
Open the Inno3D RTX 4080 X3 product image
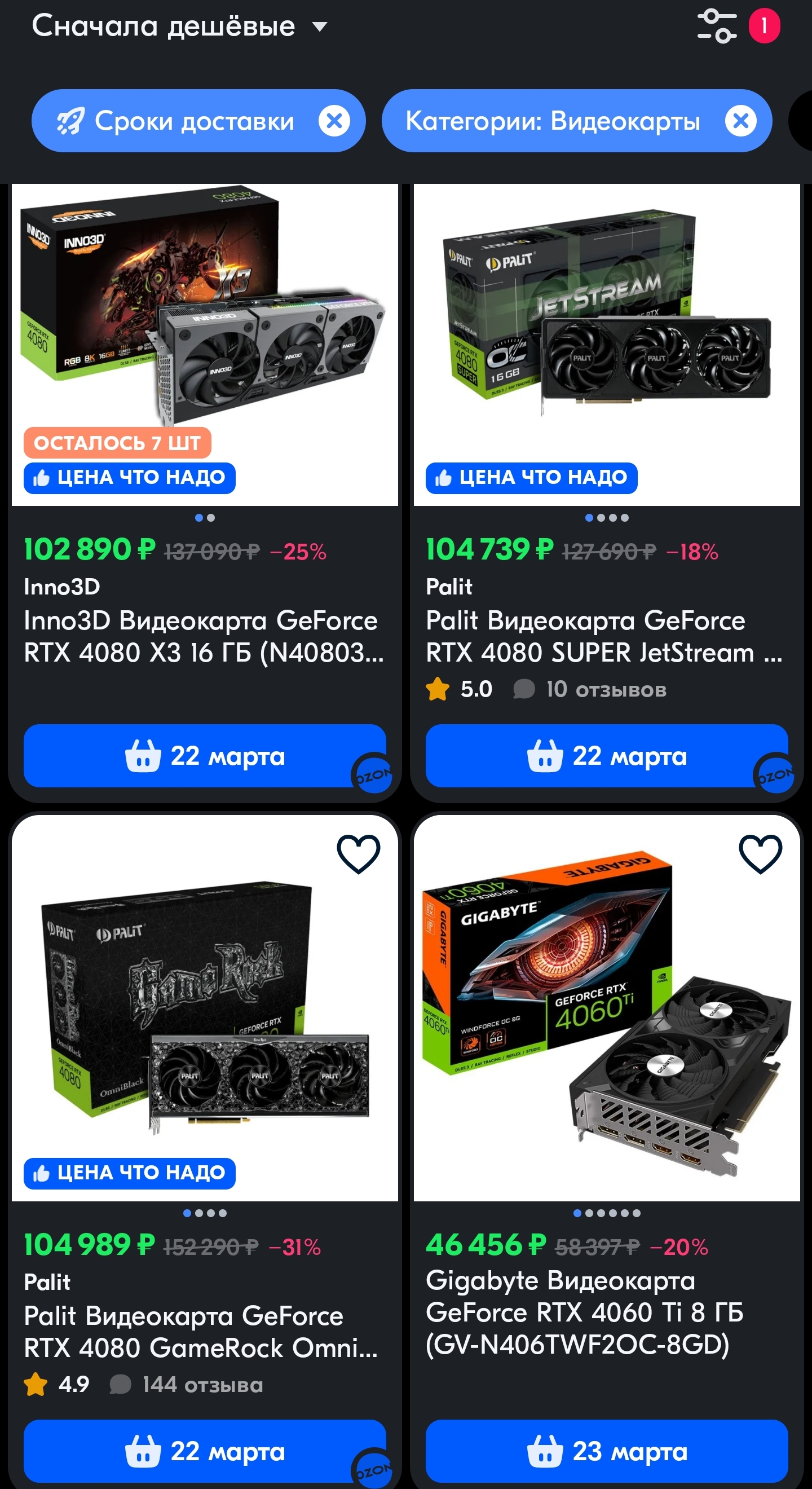pyautogui.click(x=205, y=345)
